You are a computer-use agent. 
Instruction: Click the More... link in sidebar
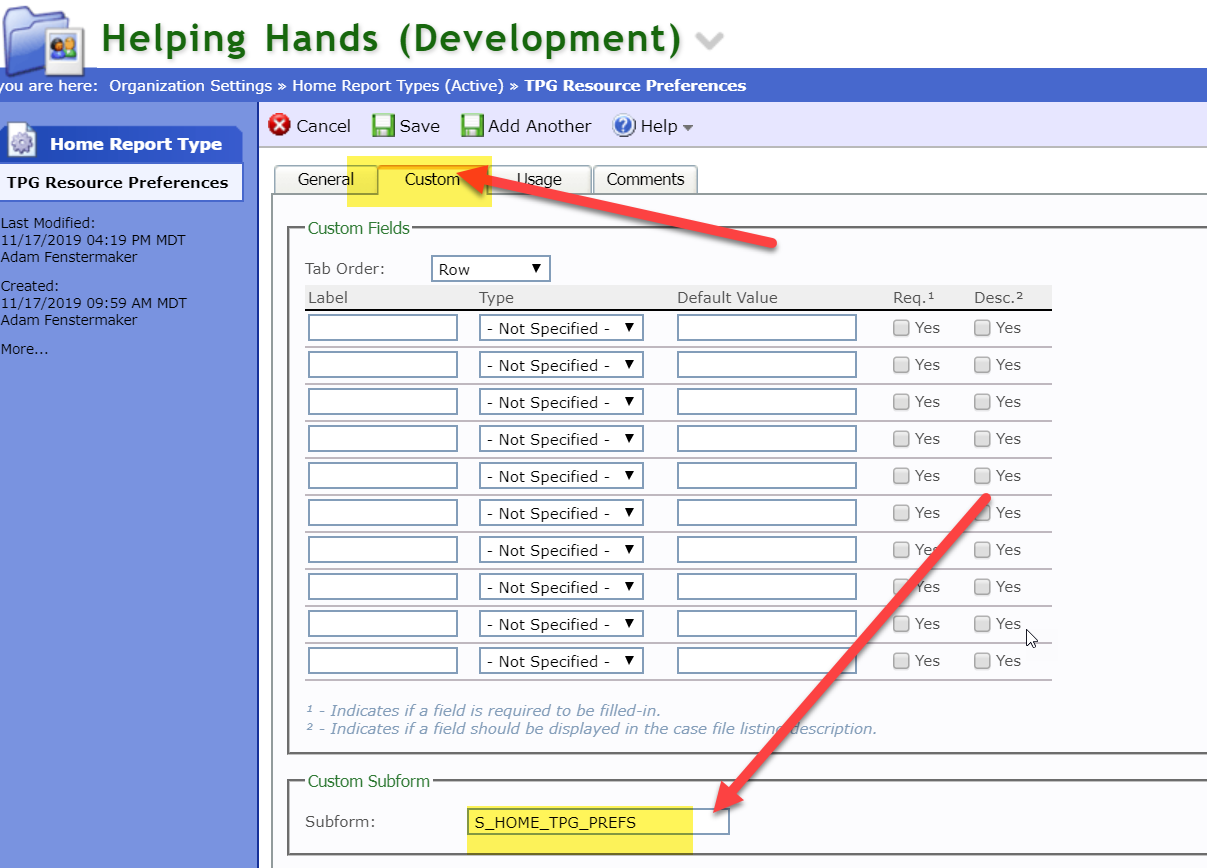[25, 349]
